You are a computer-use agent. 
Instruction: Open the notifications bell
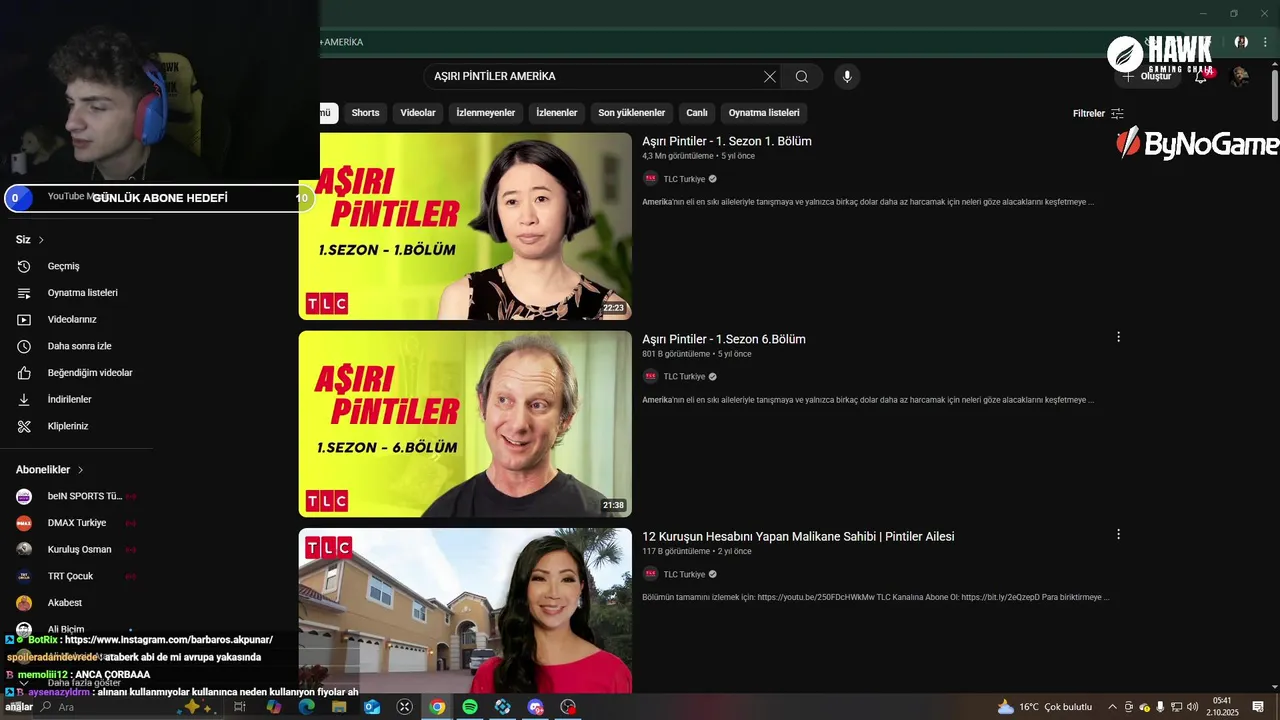[x=1201, y=76]
